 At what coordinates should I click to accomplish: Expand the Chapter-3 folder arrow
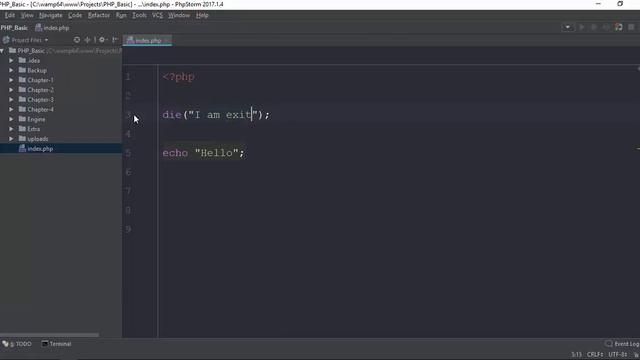11,100
